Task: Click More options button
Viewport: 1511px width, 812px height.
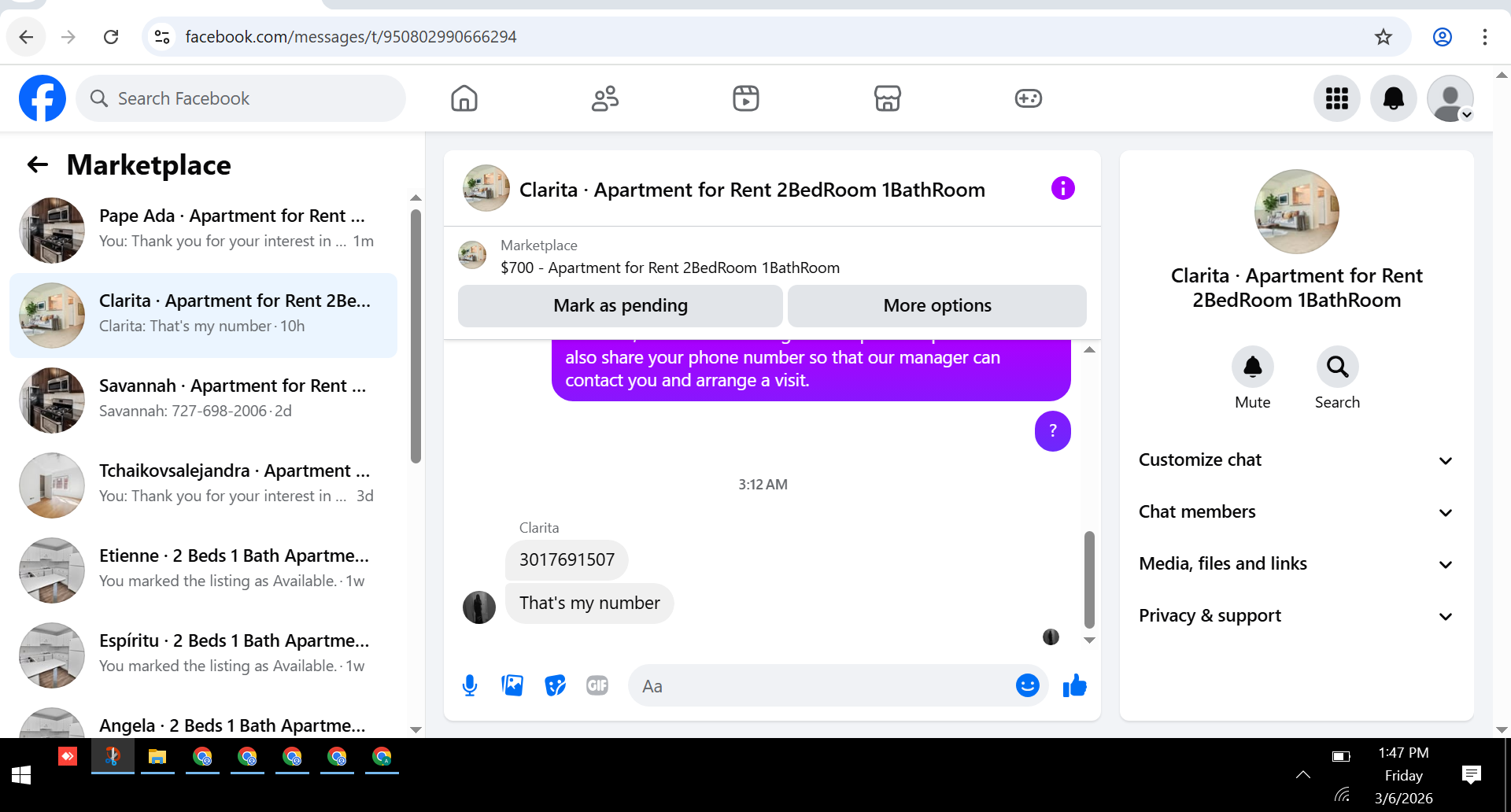Action: [937, 305]
